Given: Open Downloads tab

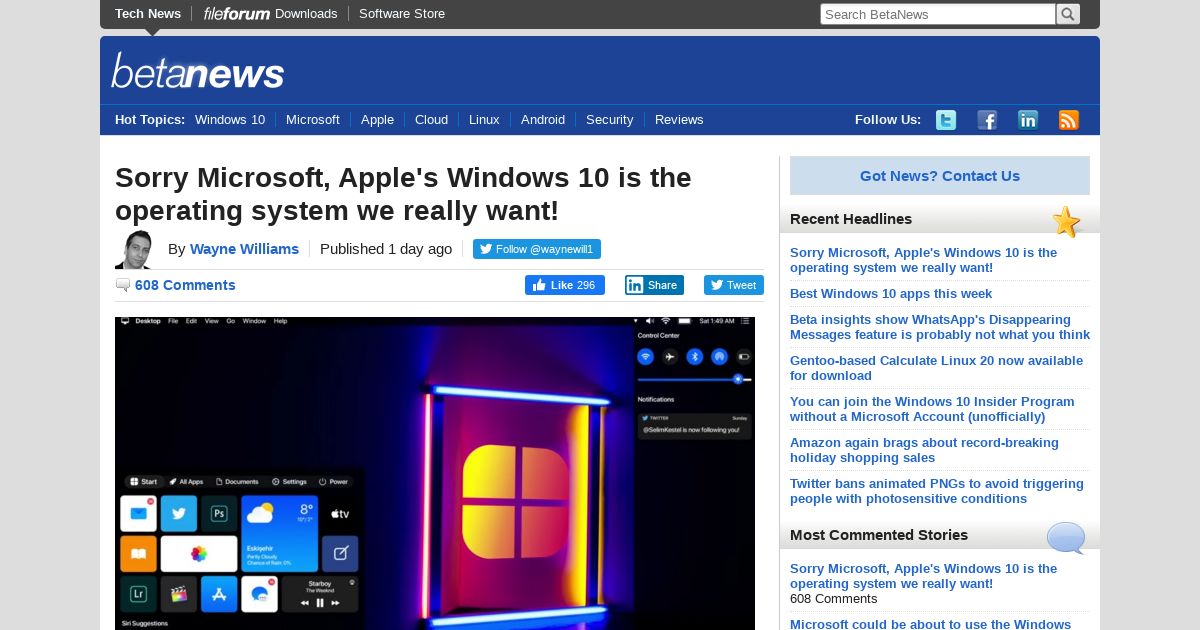Looking at the screenshot, I should point(306,14).
